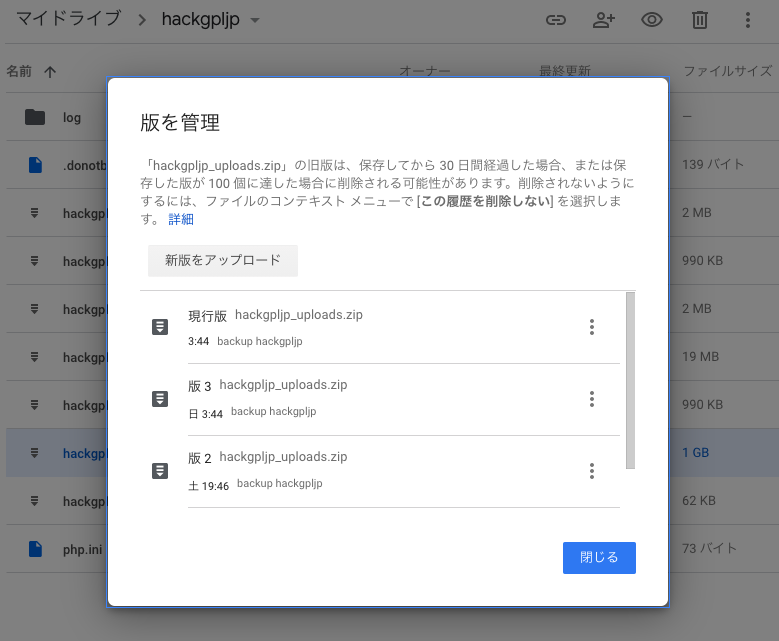The image size is (779, 641).
Task: Select the 現行版 file icon
Action: click(x=159, y=327)
